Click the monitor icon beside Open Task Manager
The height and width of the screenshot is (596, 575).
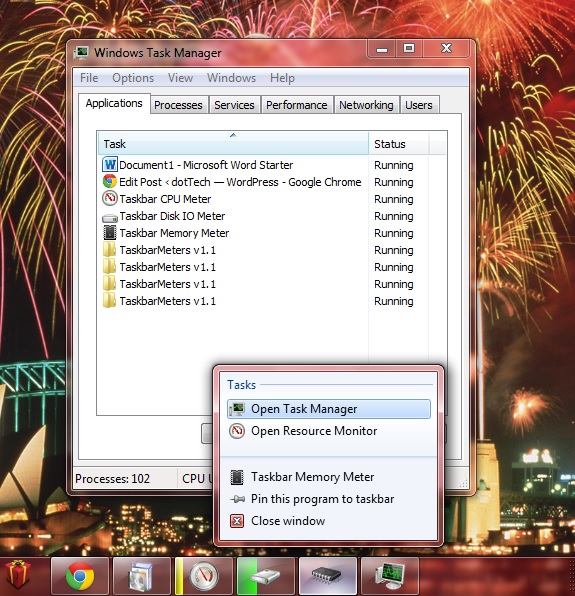pos(237,409)
